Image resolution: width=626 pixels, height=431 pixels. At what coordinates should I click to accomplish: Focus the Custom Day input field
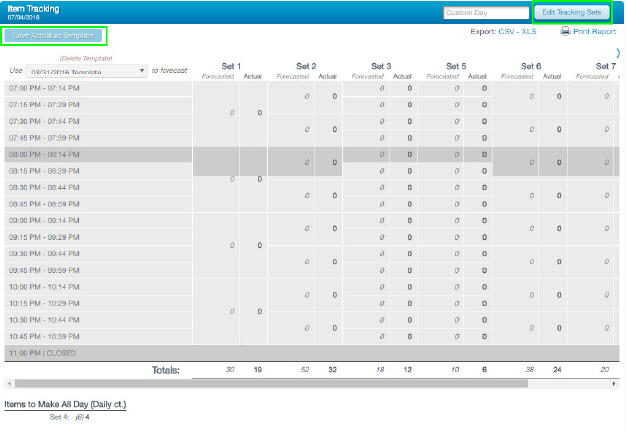tap(486, 13)
